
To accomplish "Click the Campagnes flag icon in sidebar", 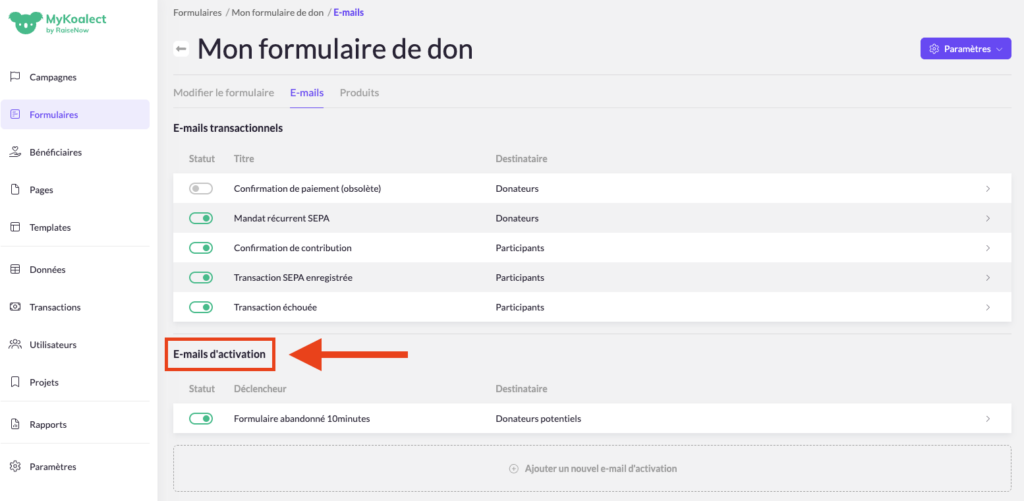I will pyautogui.click(x=15, y=77).
